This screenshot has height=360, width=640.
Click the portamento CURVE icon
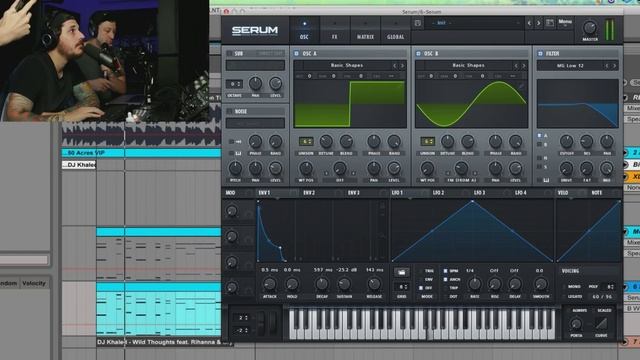[x=601, y=324]
